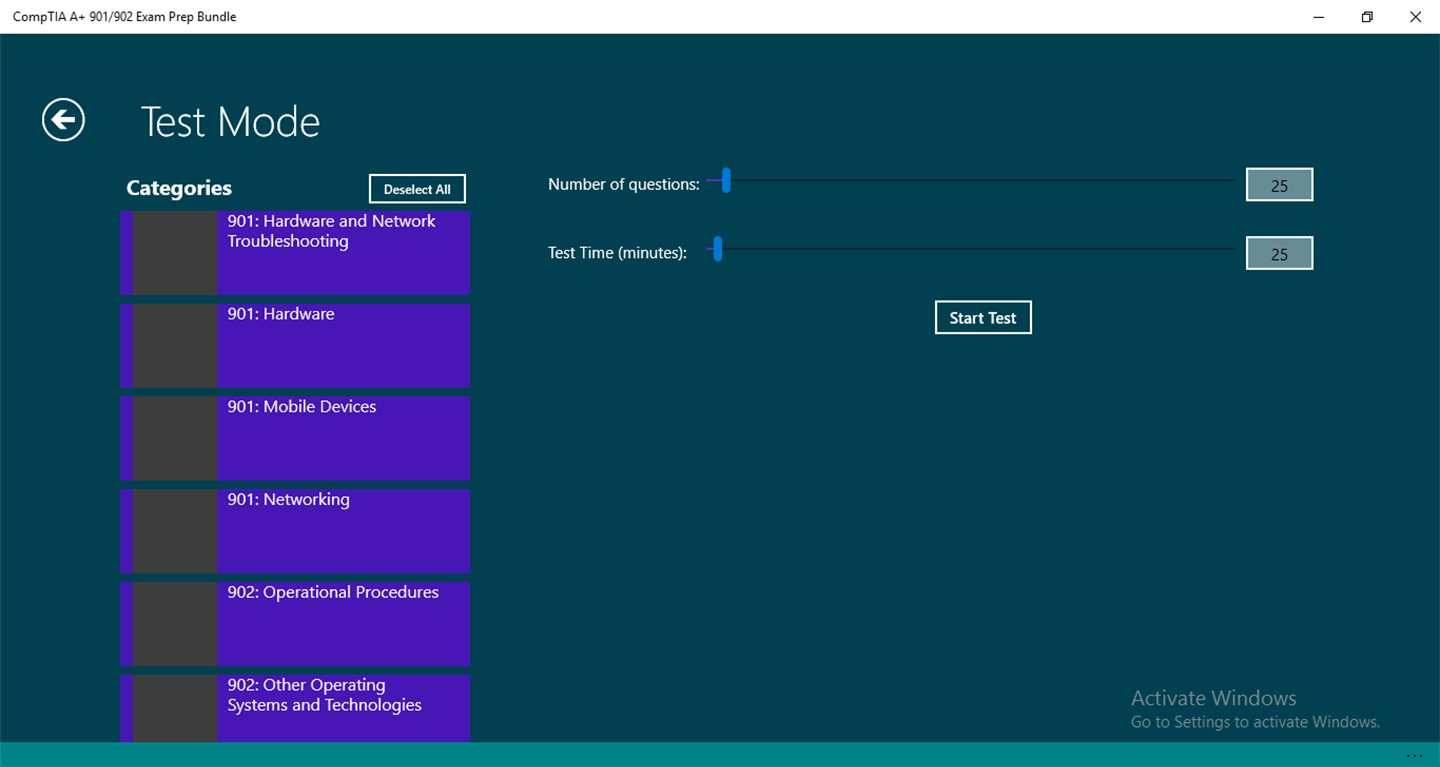Viewport: 1440px width, 767px height.
Task: Minimize the CompTIA exam prep window
Action: point(1319,17)
